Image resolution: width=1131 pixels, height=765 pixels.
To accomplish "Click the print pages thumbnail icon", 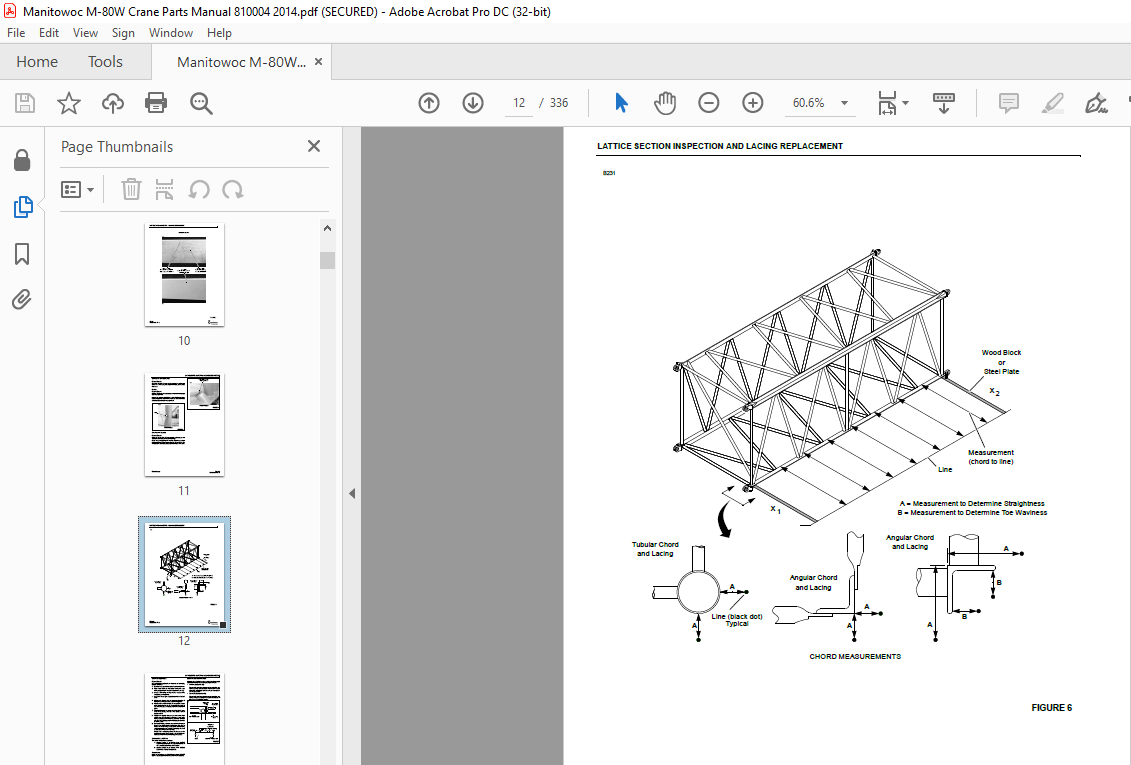I will (x=164, y=190).
